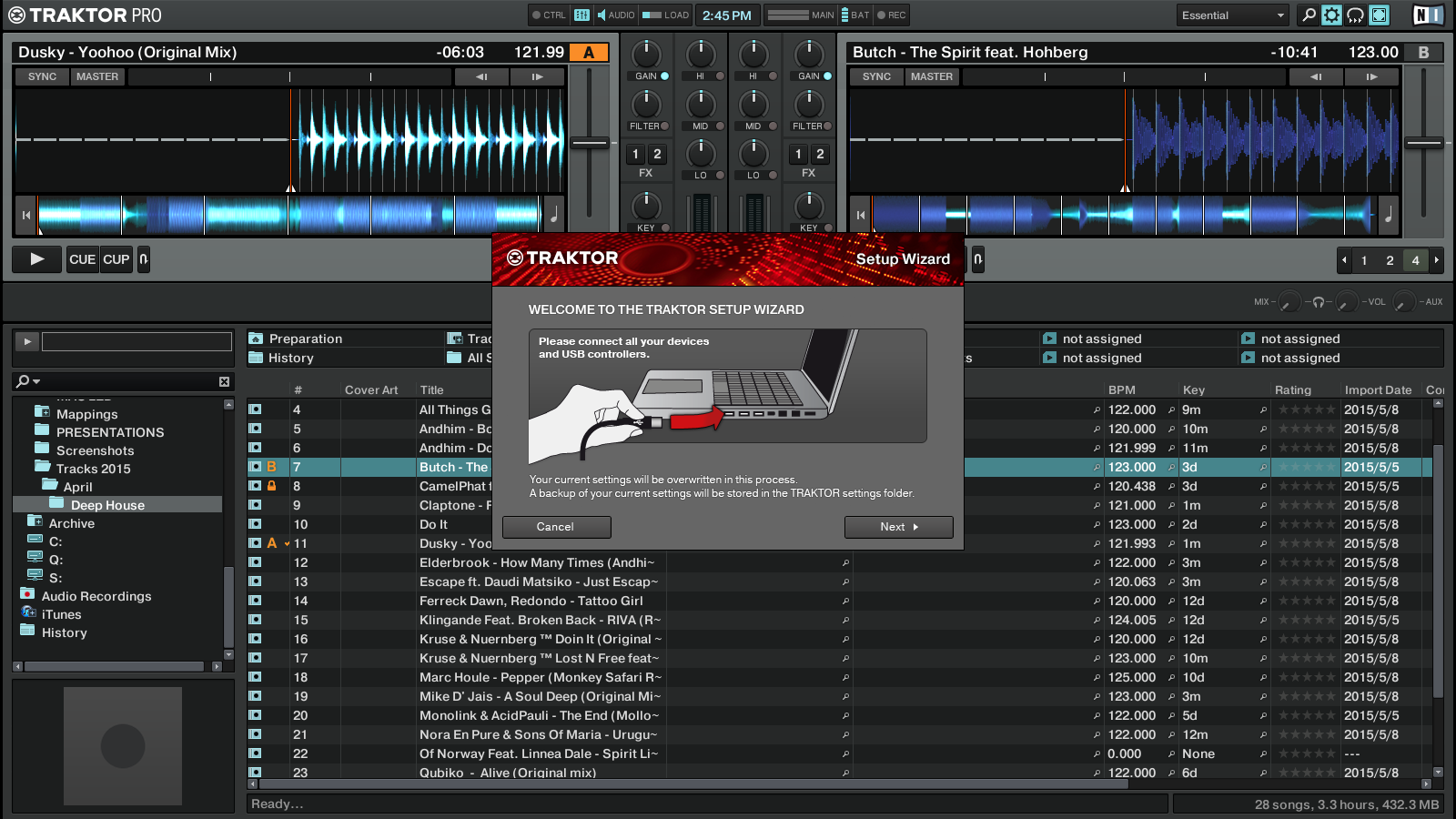
Task: Toggle MASTER on Deck A
Action: pyautogui.click(x=97, y=76)
